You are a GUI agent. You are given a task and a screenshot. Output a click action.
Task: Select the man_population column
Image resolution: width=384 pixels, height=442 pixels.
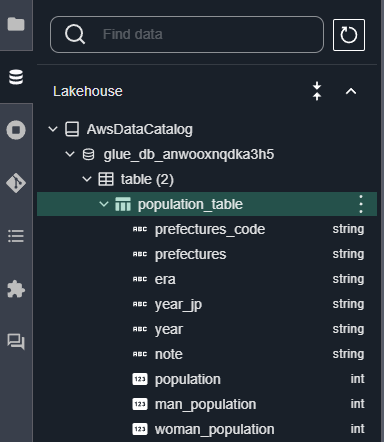[205, 405]
